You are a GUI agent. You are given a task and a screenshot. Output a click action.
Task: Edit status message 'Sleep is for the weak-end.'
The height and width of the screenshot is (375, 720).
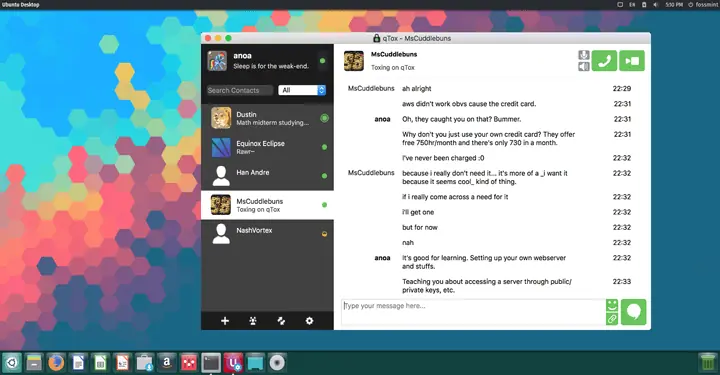click(x=271, y=66)
